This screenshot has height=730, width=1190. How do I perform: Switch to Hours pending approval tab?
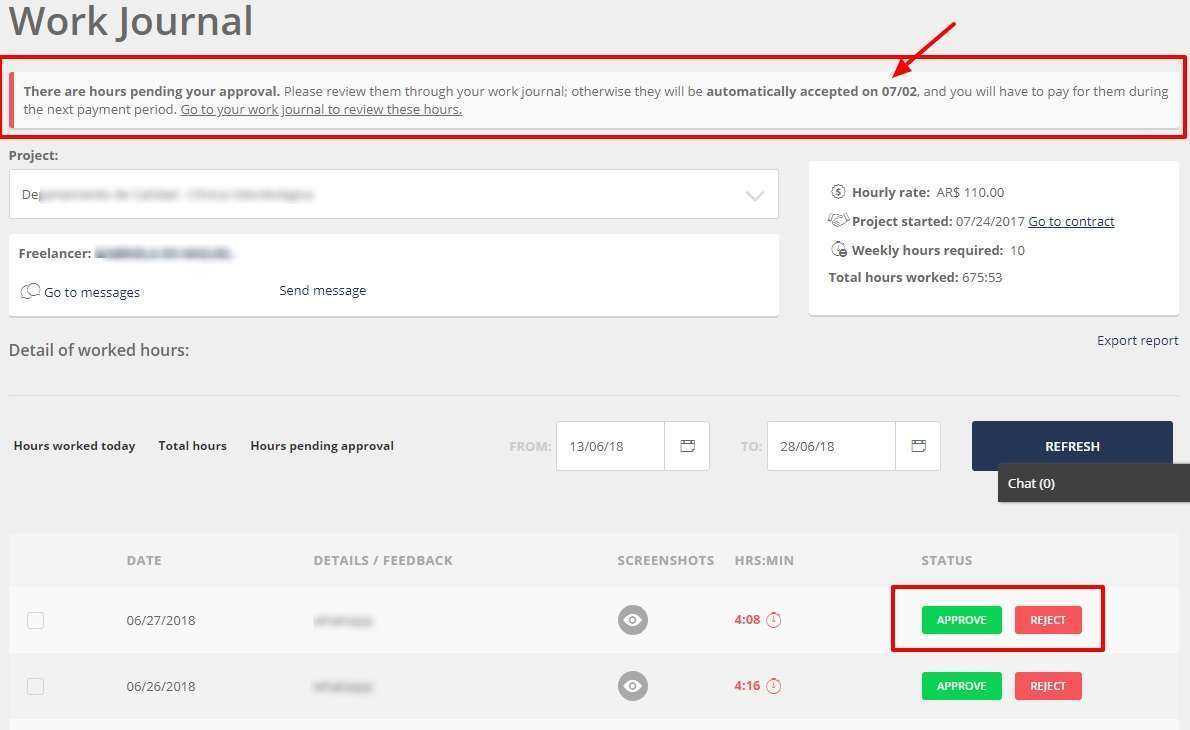pos(322,446)
